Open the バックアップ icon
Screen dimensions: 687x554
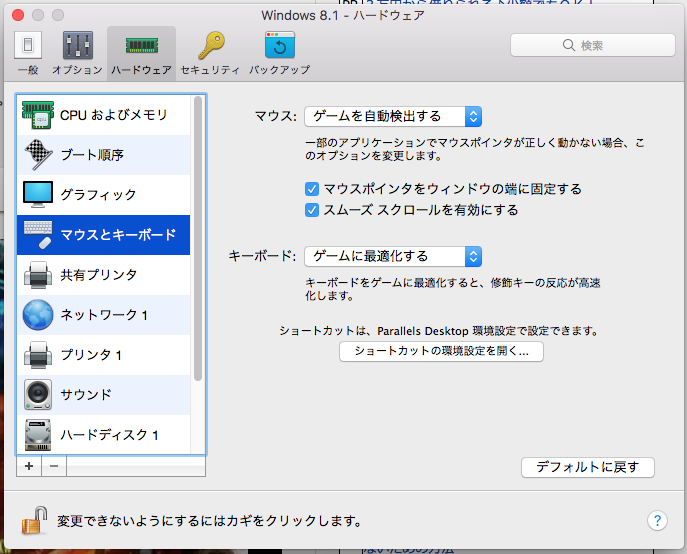(280, 46)
